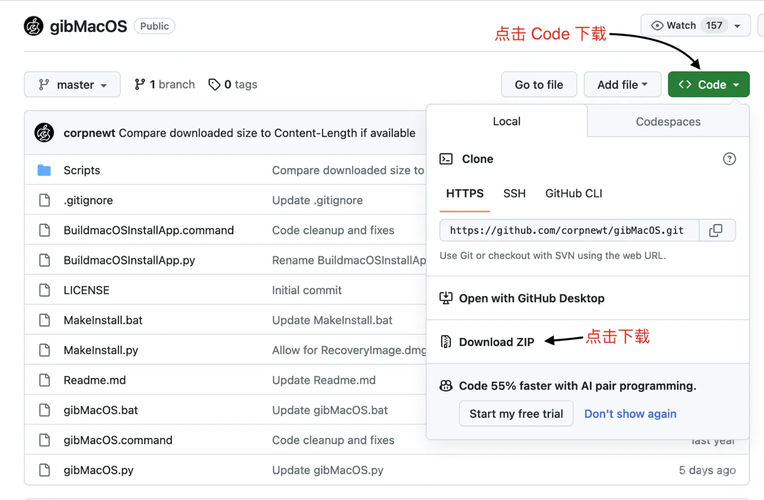This screenshot has width=764, height=500.
Task: Open MakeInstall.bat file
Action: [x=103, y=320]
